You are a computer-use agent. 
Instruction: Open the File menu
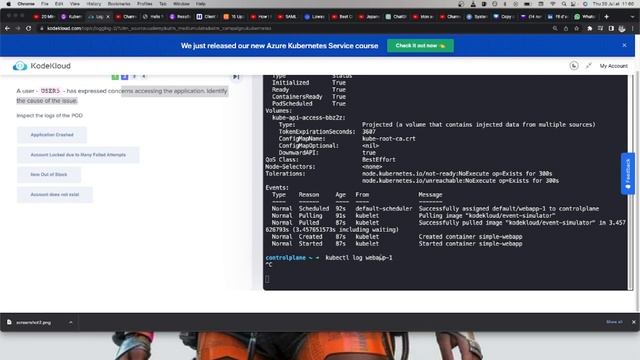tap(44, 4)
